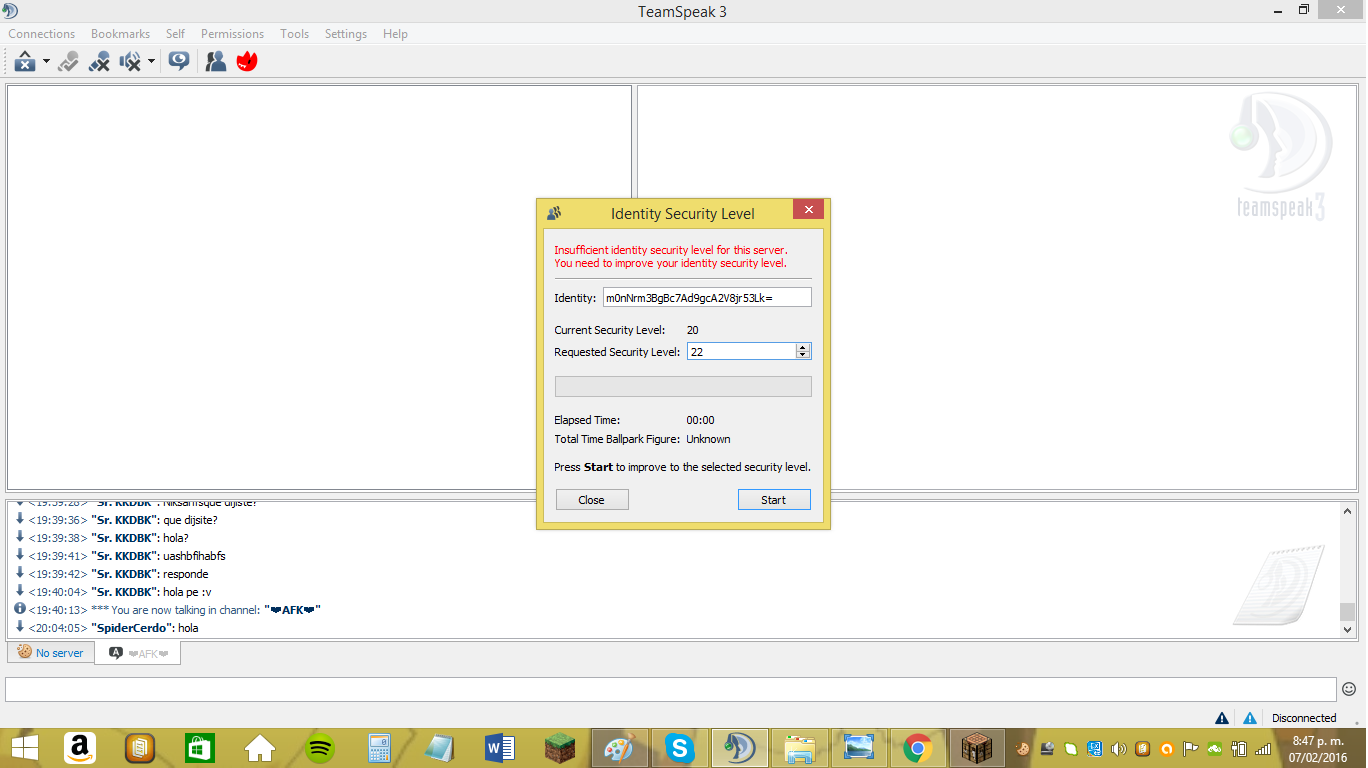Switch to the No server tab
Viewport: 1368px width, 768px height.
point(51,653)
